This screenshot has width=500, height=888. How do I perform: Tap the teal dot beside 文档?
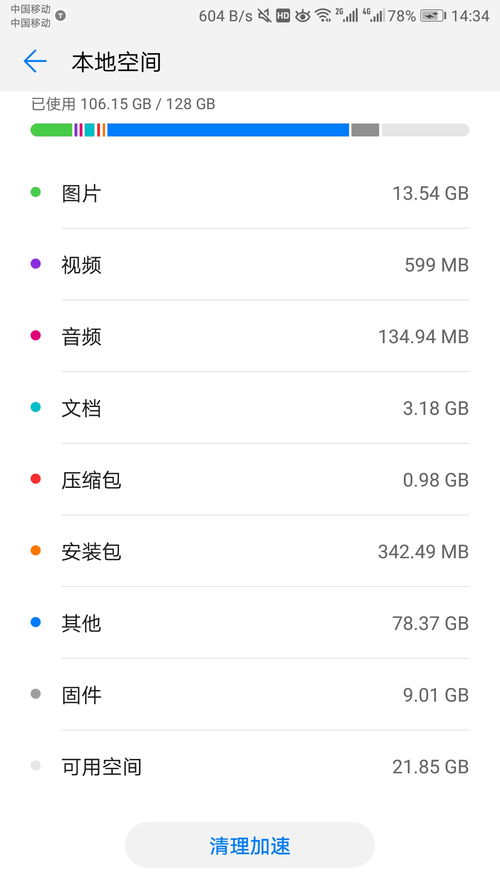click(x=36, y=407)
